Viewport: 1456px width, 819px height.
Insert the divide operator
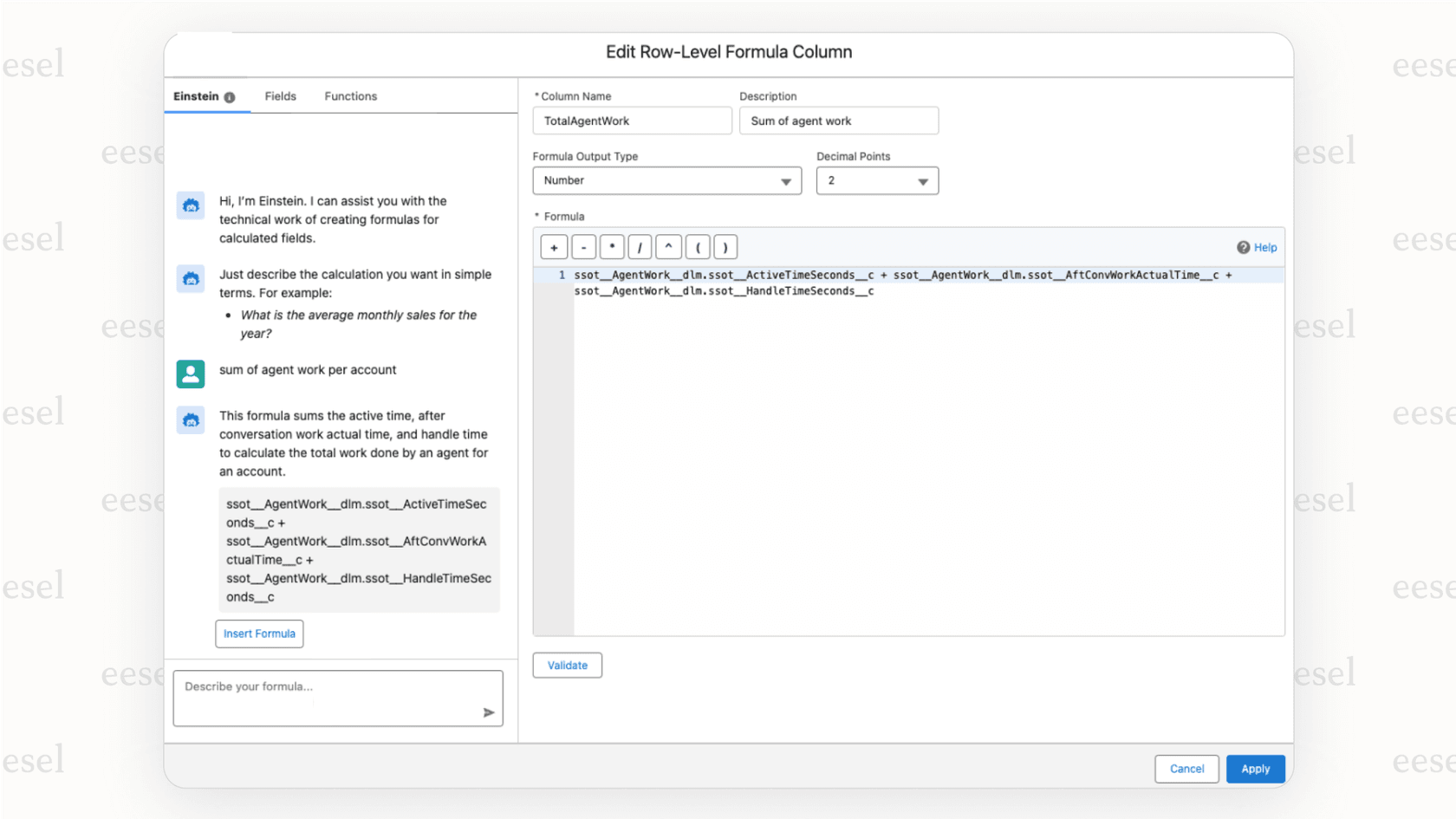click(640, 247)
